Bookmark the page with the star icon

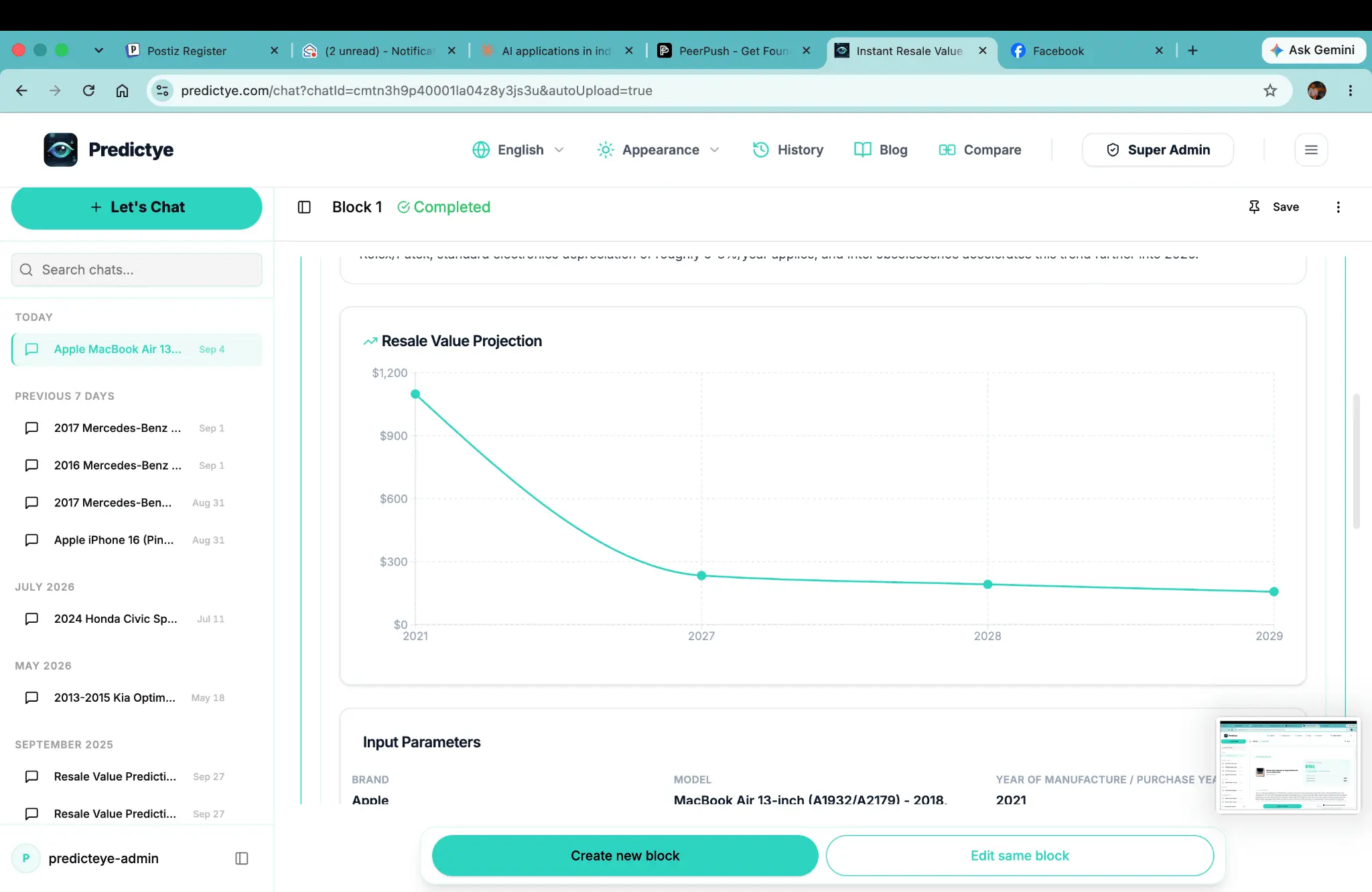click(1270, 90)
